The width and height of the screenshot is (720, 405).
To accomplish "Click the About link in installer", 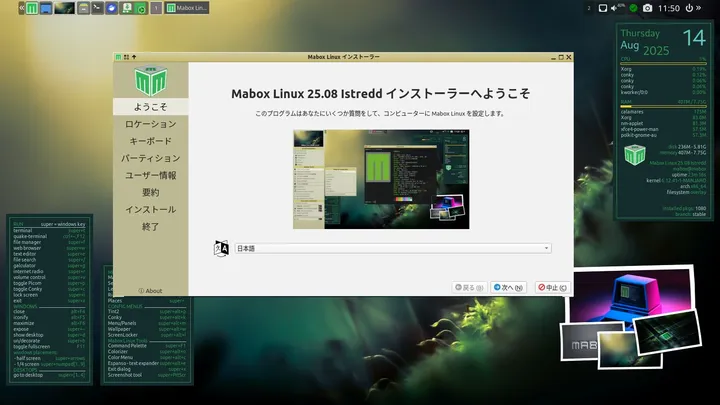I will (150, 291).
